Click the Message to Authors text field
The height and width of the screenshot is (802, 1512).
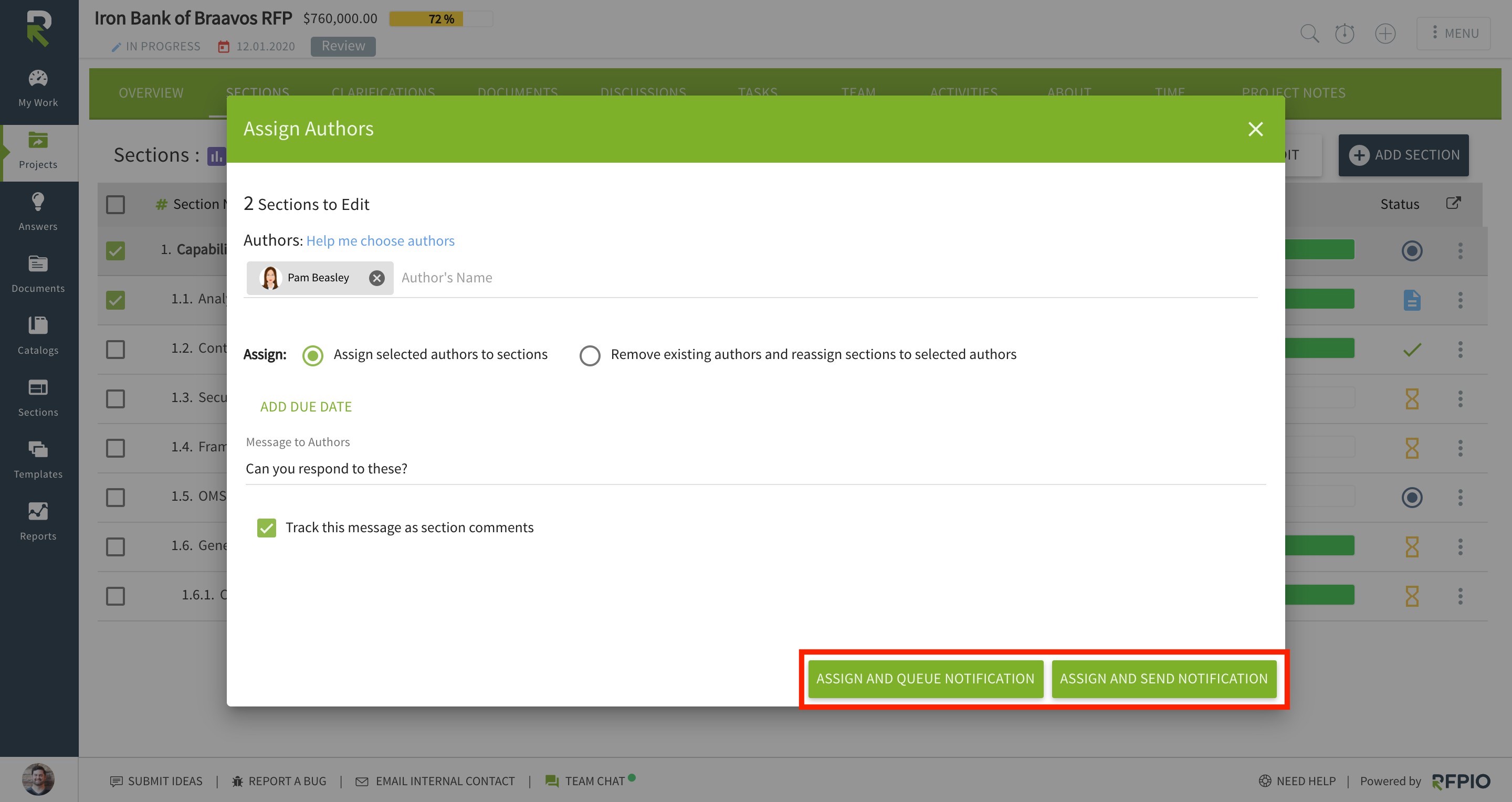(x=755, y=469)
